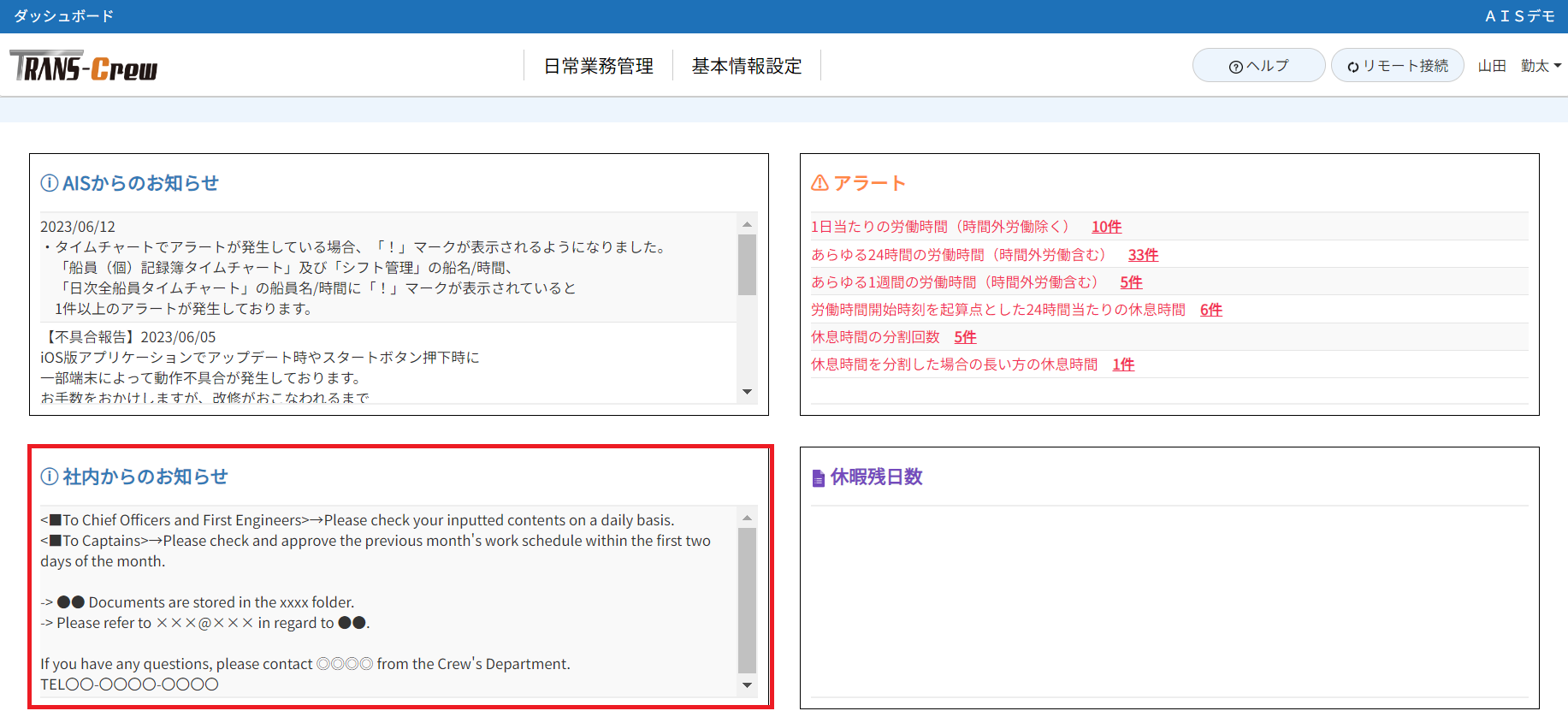1568x711 pixels.
Task: Open the 山田 勤太 user dropdown
Action: (1519, 66)
